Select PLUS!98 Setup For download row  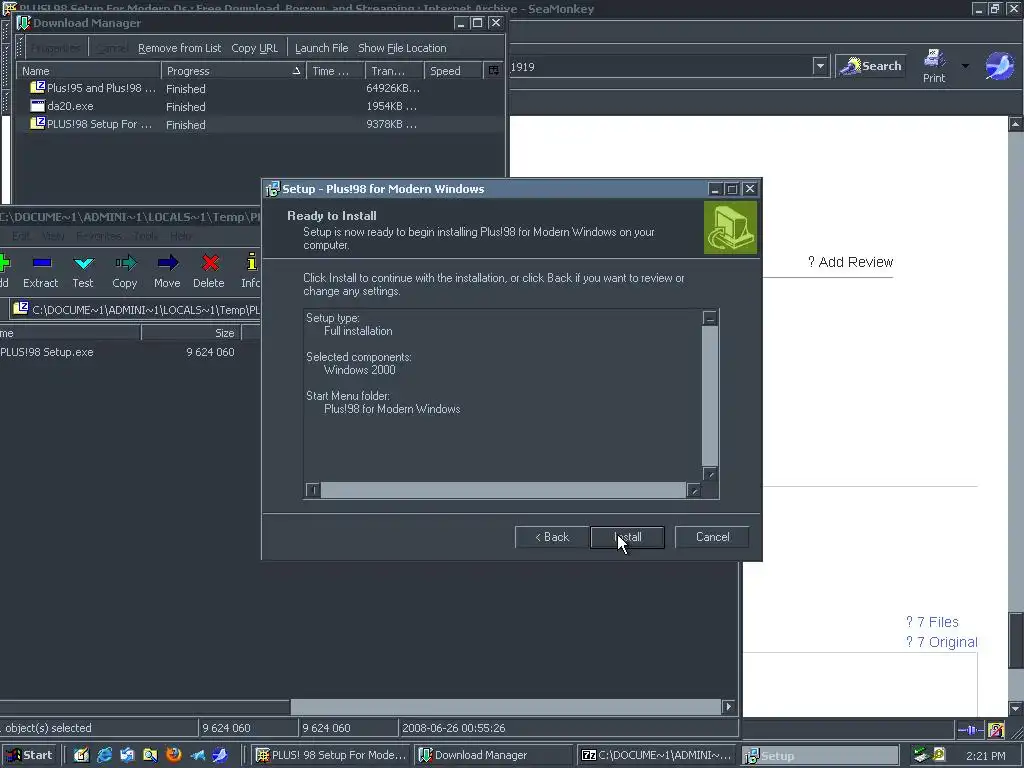(259, 124)
